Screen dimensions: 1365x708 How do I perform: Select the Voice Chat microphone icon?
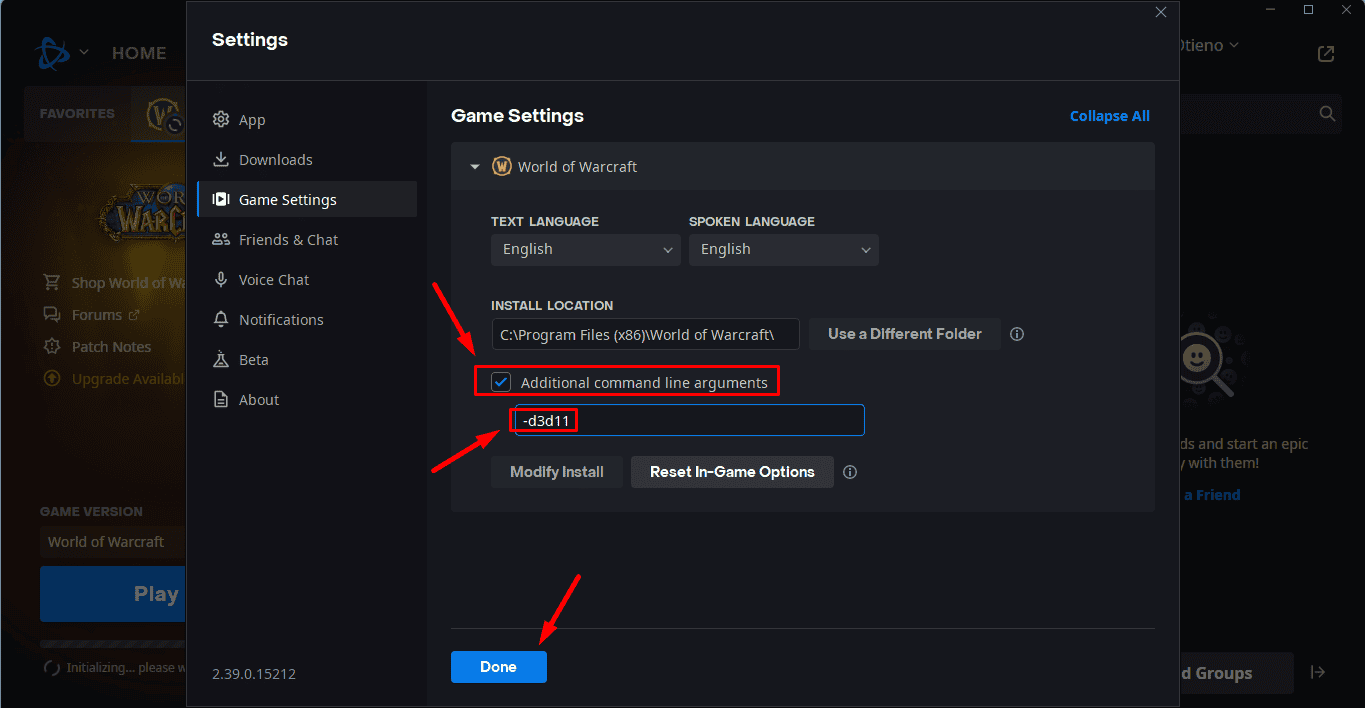[x=220, y=279]
